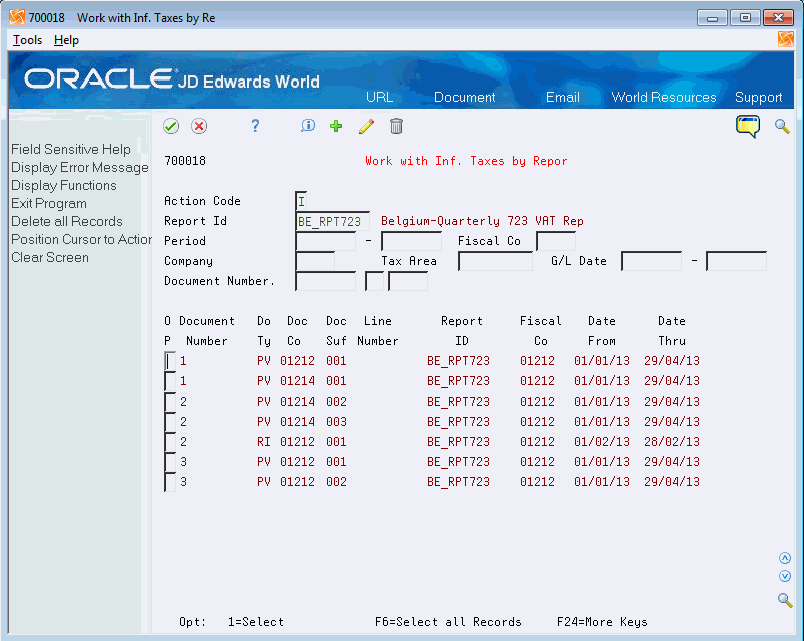Click Display Error Message link
This screenshot has width=804, height=641.
click(x=79, y=167)
